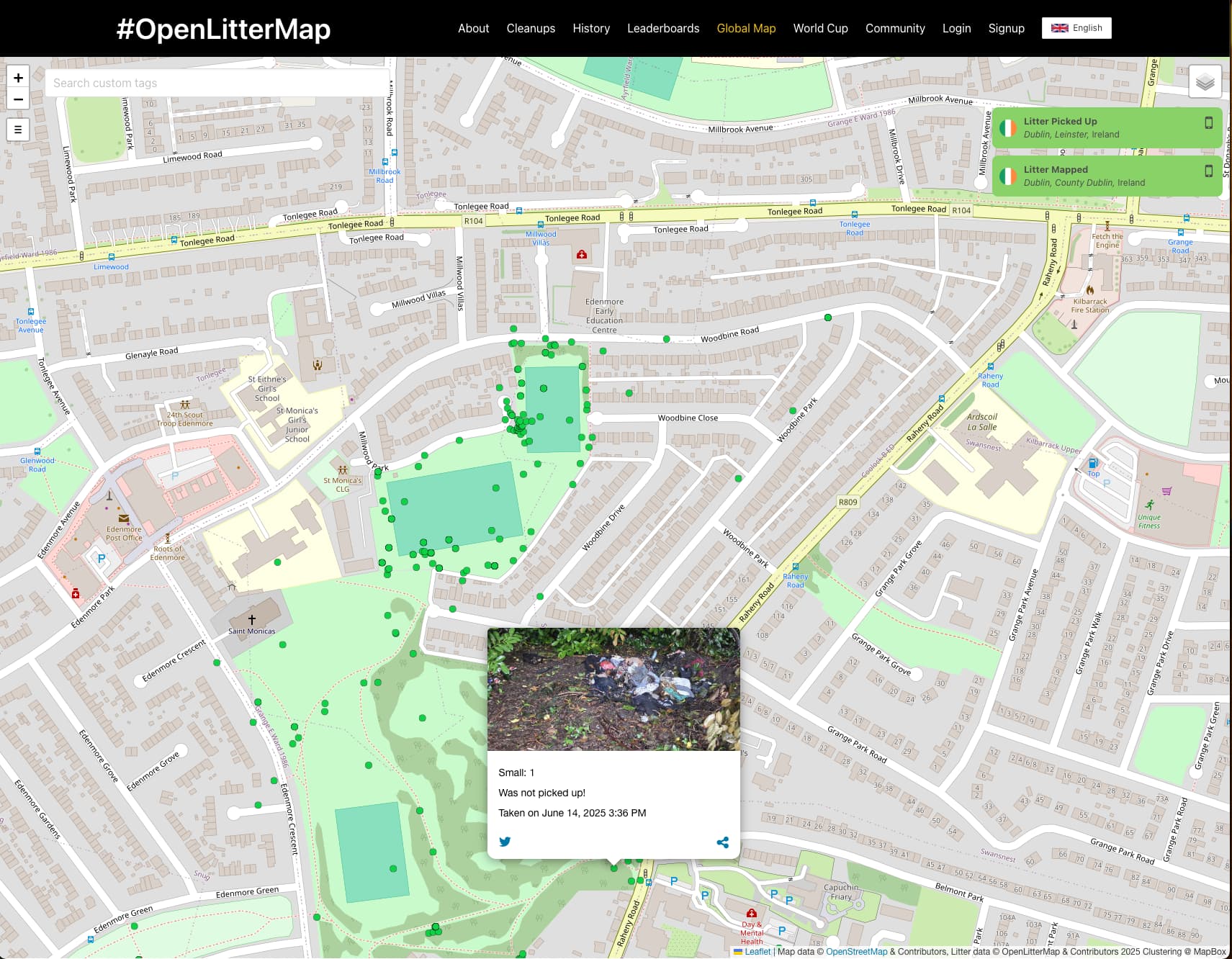
Task: Click the St Eithne's Girl's School label
Action: pyautogui.click(x=267, y=389)
